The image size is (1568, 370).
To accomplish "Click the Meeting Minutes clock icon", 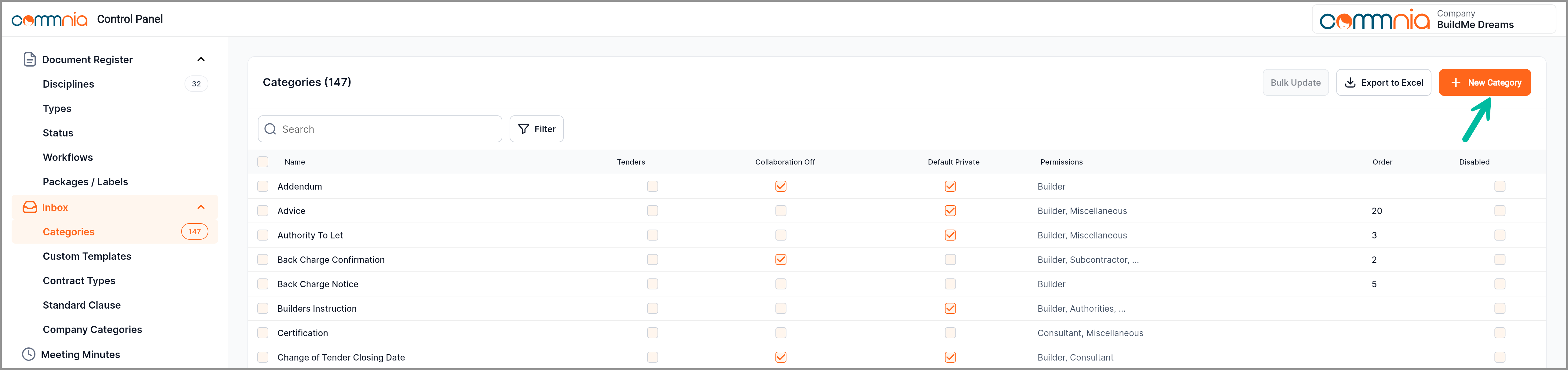I will pos(29,354).
